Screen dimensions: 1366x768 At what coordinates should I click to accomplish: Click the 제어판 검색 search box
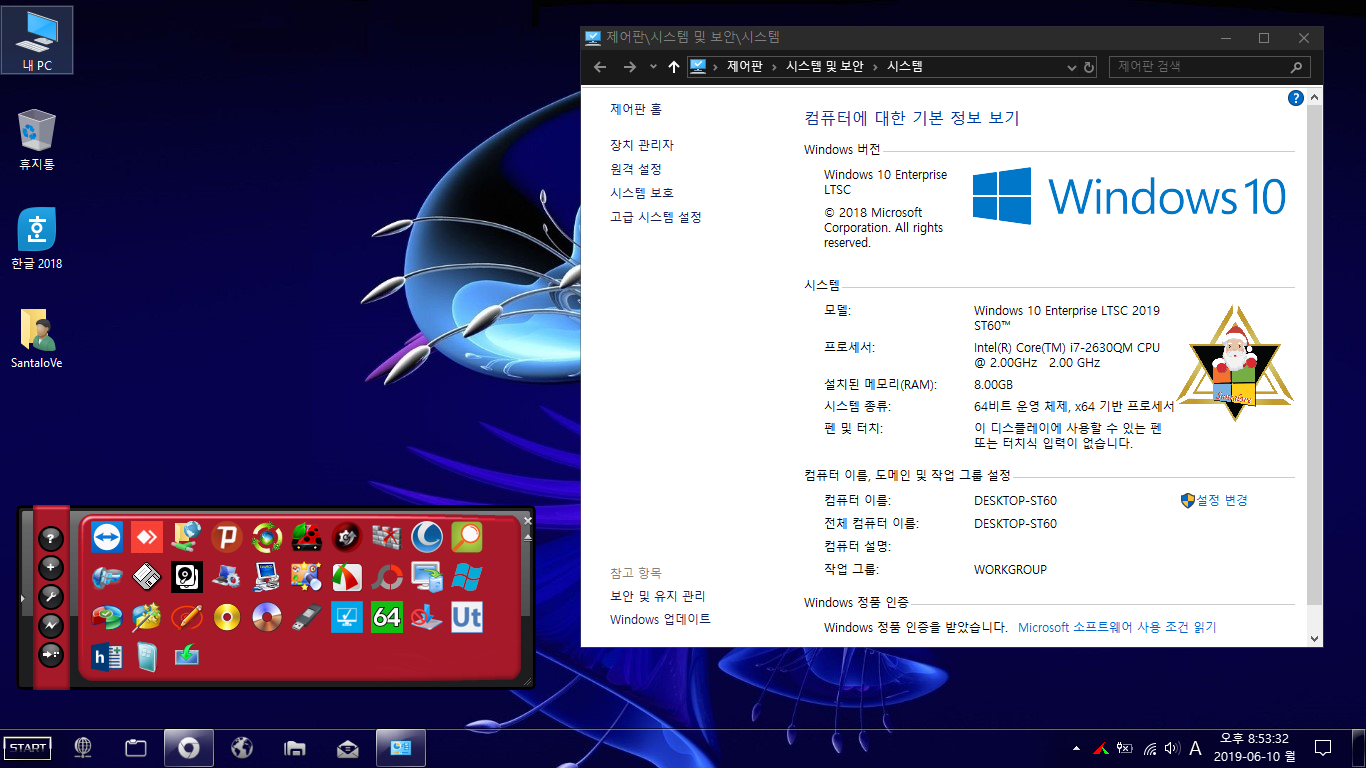[x=1209, y=67]
